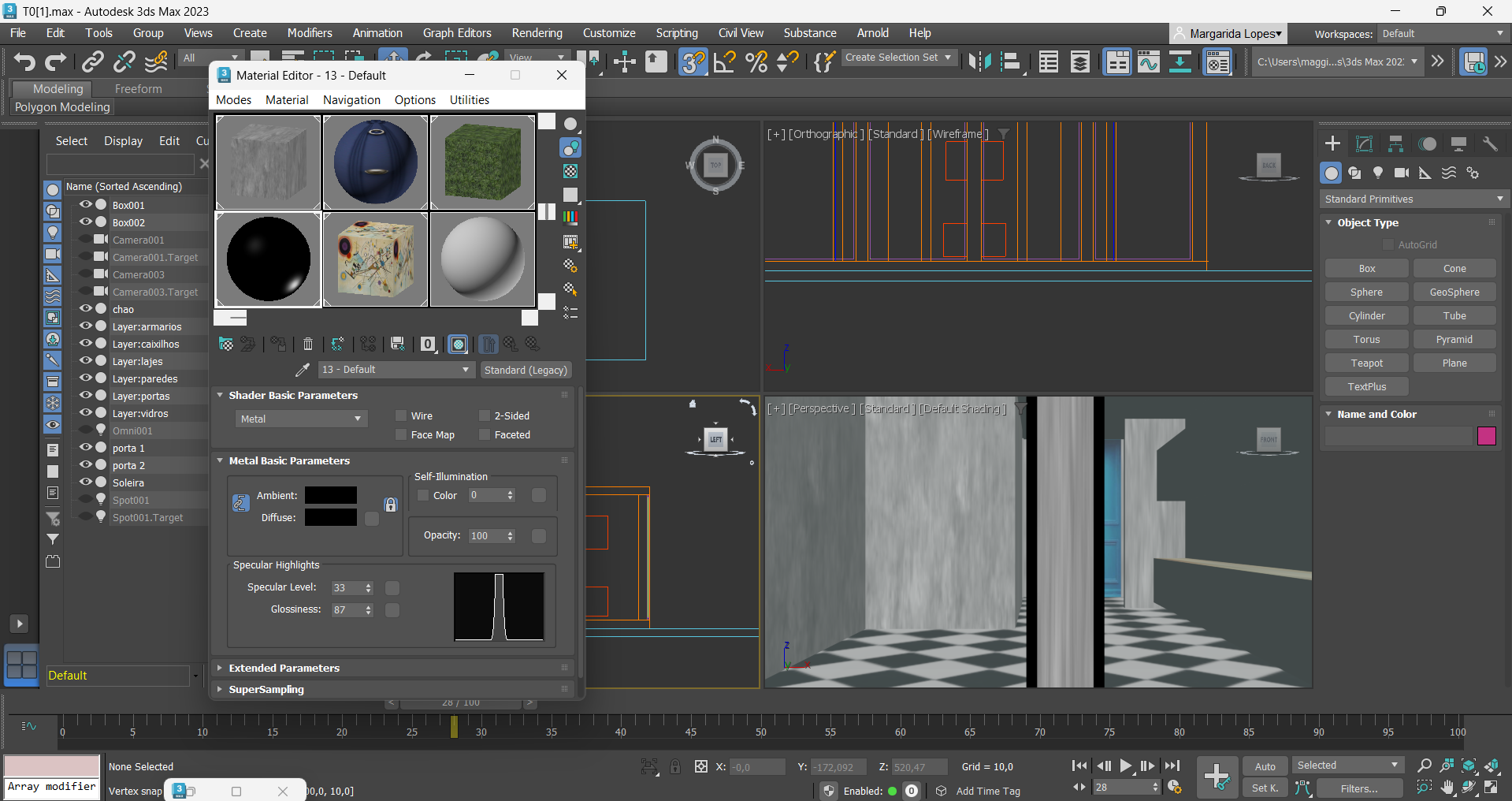
Task: Enable the Wire checkbox
Action: point(401,416)
